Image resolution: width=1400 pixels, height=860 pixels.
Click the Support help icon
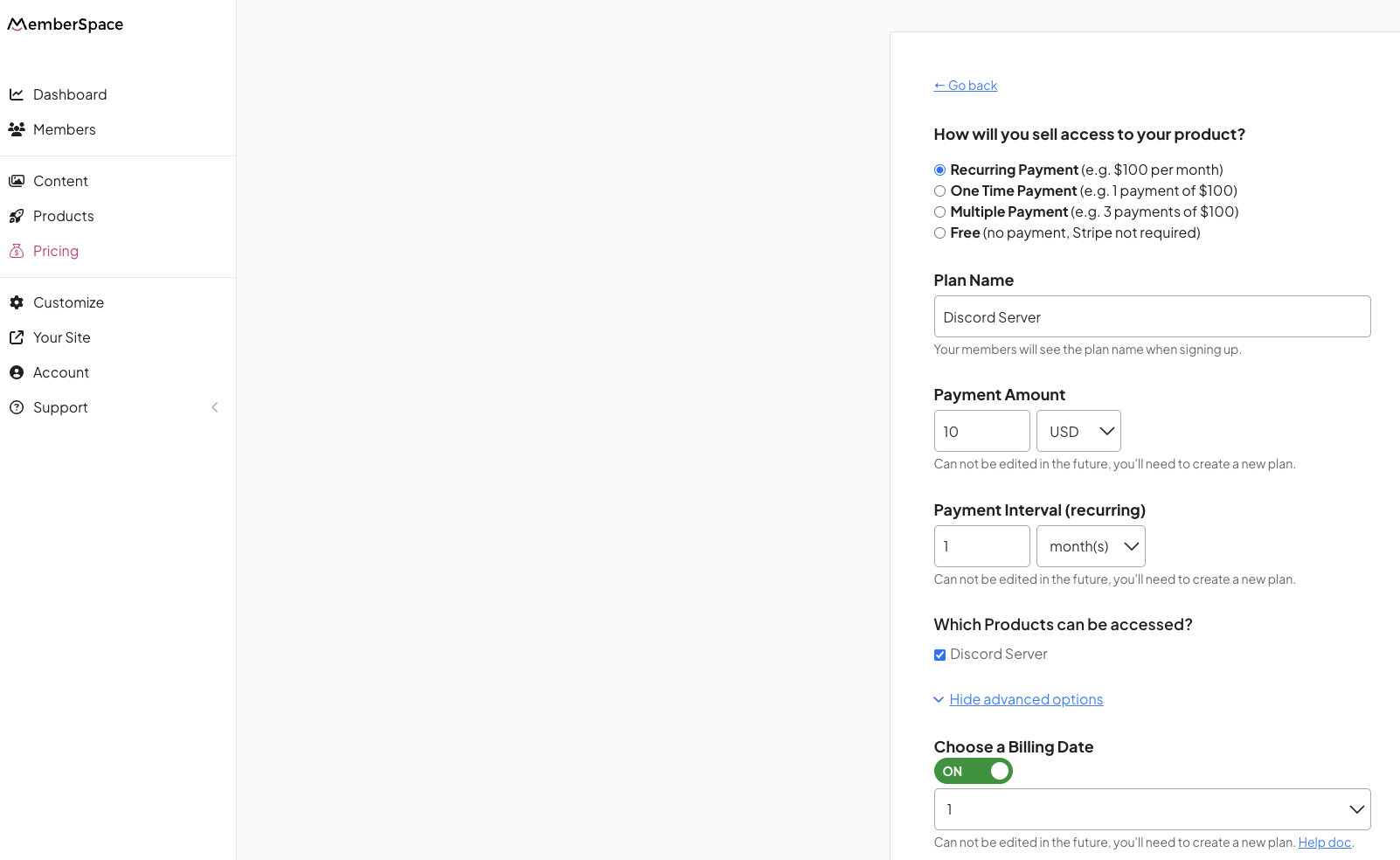point(17,406)
